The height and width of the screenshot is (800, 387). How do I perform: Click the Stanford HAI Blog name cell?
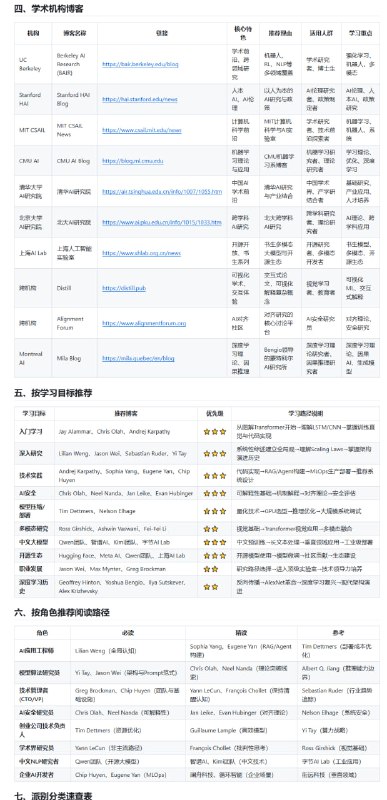[x=73, y=99]
